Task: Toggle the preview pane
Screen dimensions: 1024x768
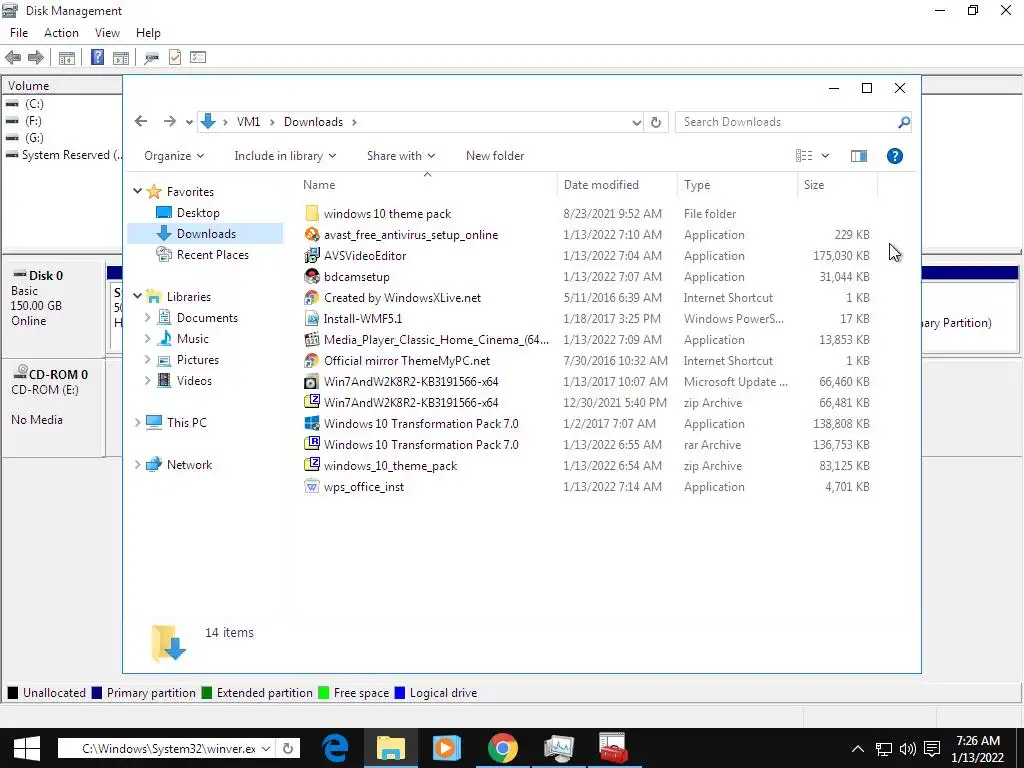Action: (x=859, y=155)
